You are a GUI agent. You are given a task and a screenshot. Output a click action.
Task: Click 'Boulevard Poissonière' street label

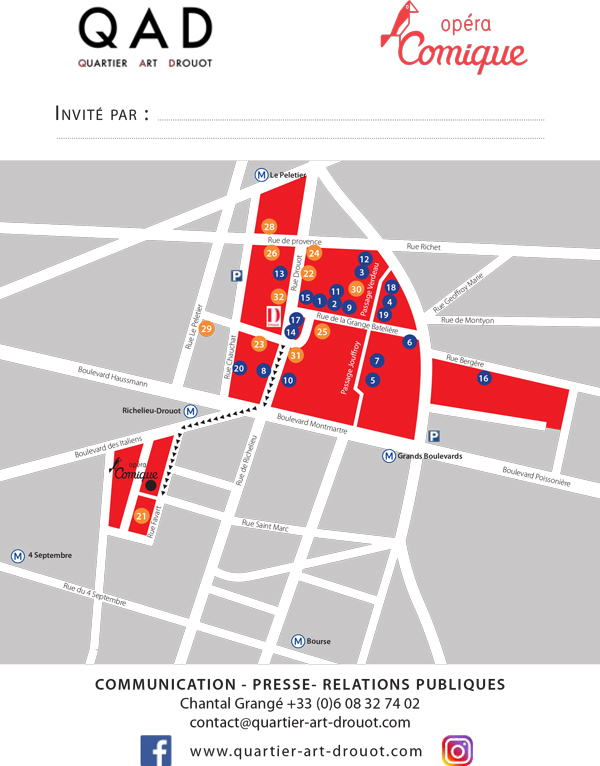click(x=536, y=476)
